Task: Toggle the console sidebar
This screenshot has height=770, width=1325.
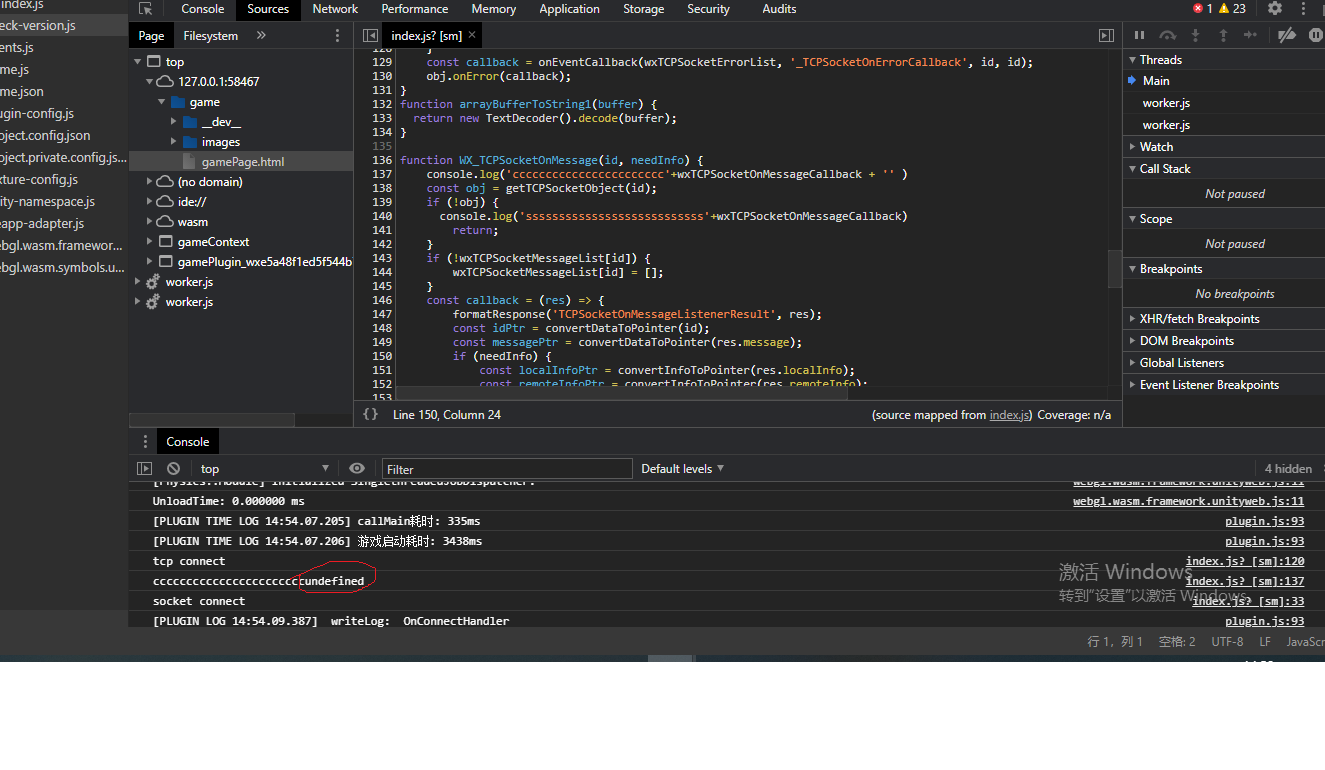Action: pos(145,468)
